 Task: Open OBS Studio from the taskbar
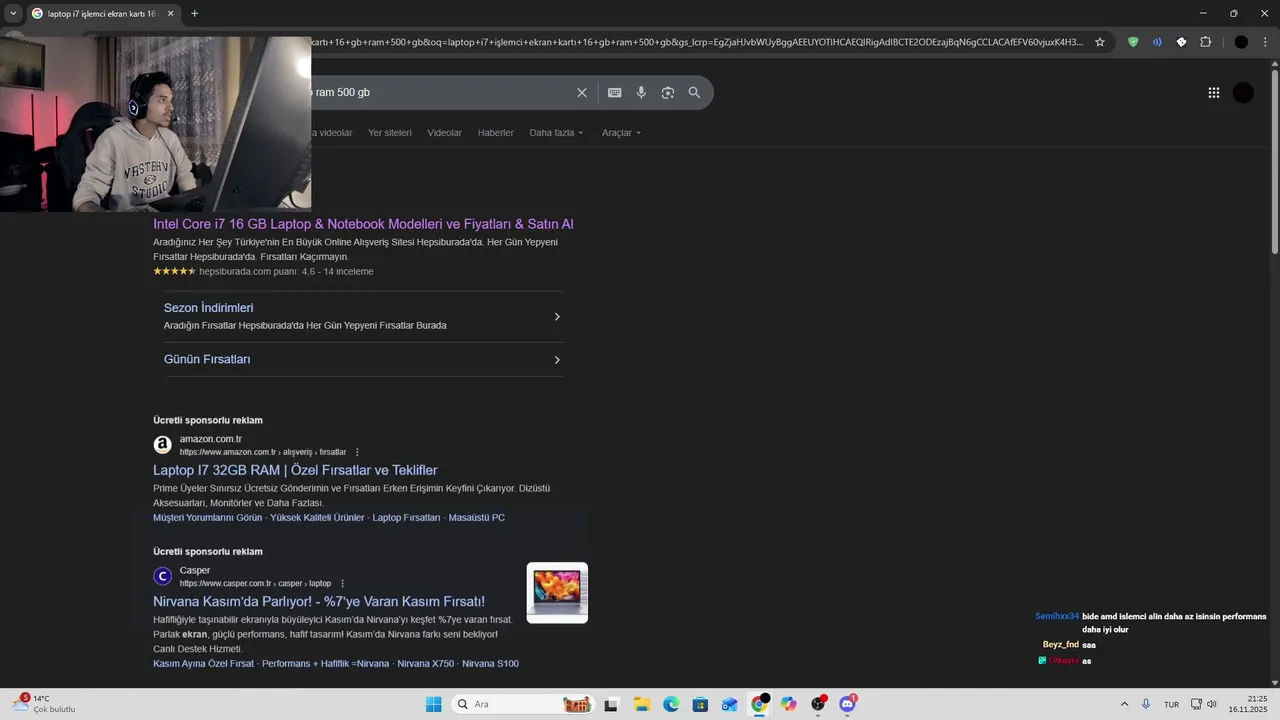point(819,704)
